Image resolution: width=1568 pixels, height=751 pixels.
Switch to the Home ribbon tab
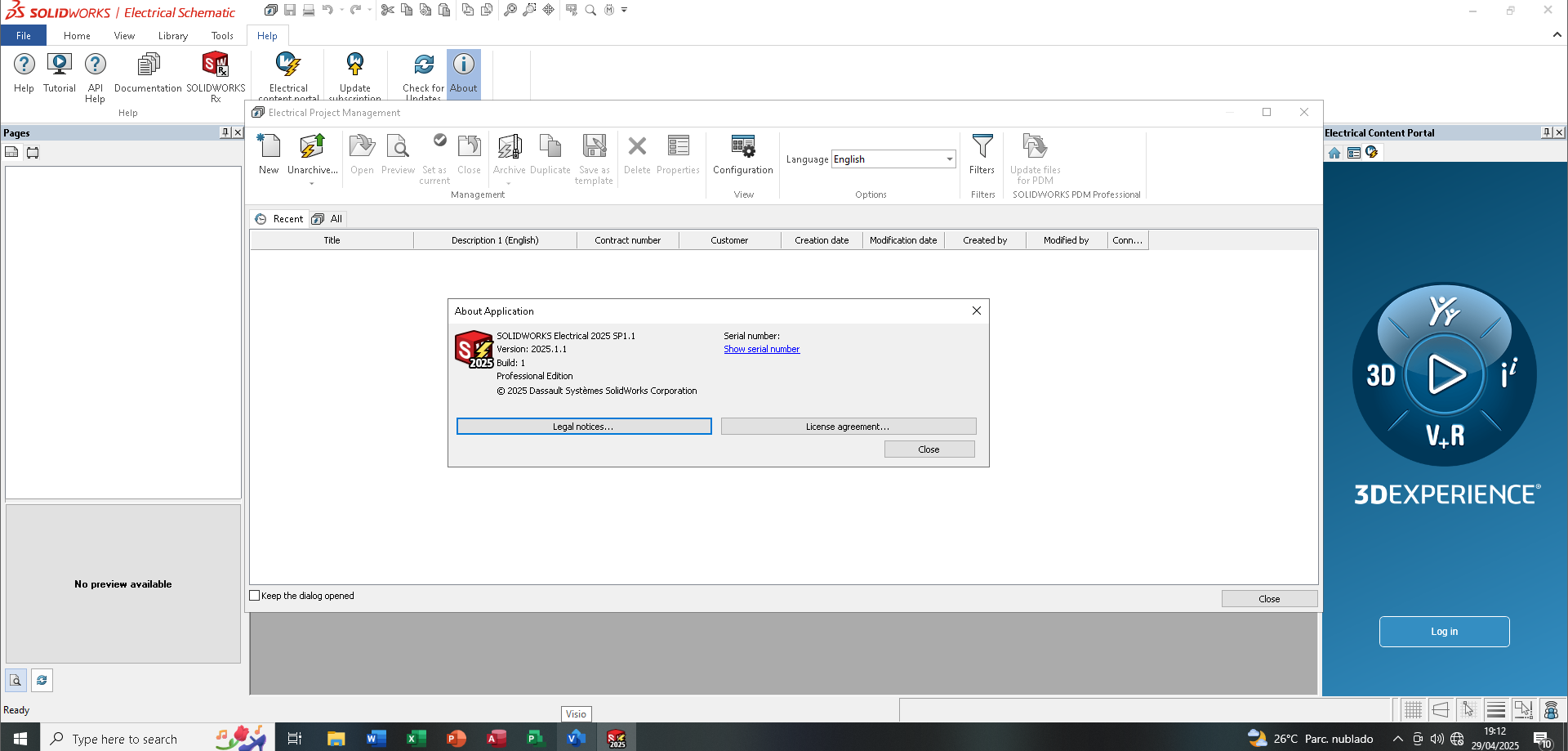pyautogui.click(x=77, y=35)
